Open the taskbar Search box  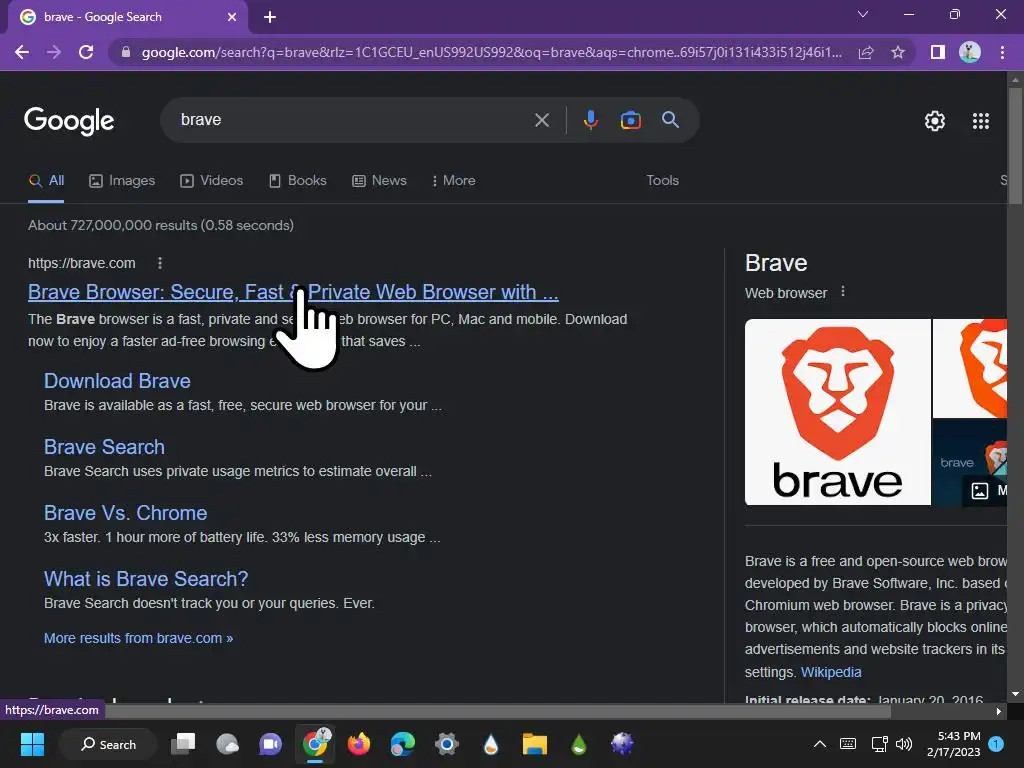108,744
